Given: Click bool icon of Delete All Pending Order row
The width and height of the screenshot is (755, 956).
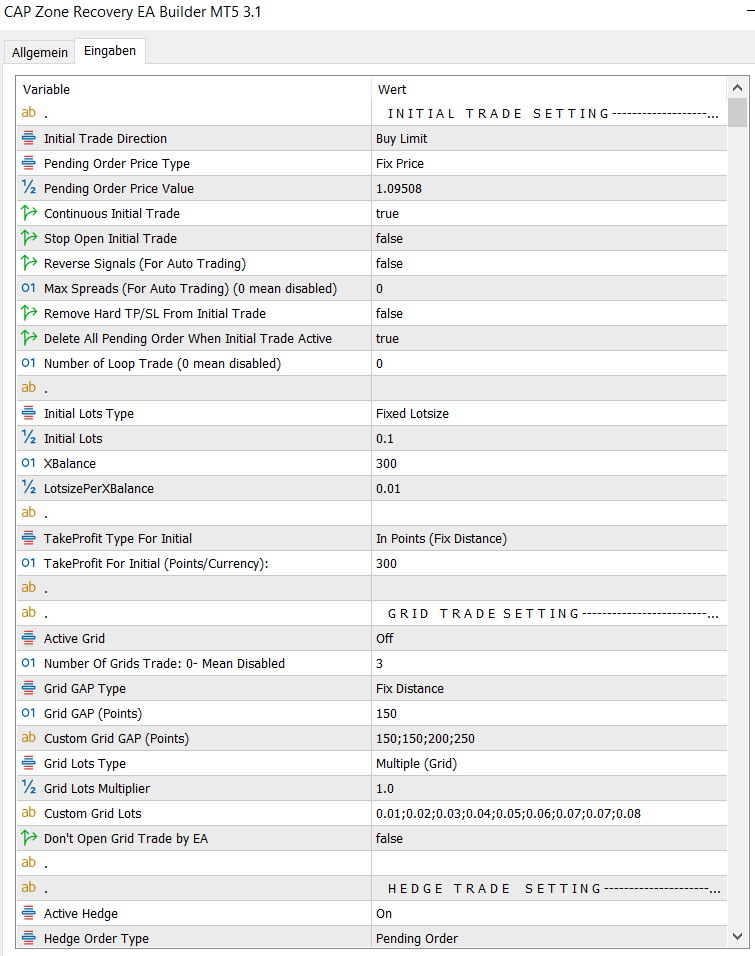Looking at the screenshot, I should click(29, 338).
